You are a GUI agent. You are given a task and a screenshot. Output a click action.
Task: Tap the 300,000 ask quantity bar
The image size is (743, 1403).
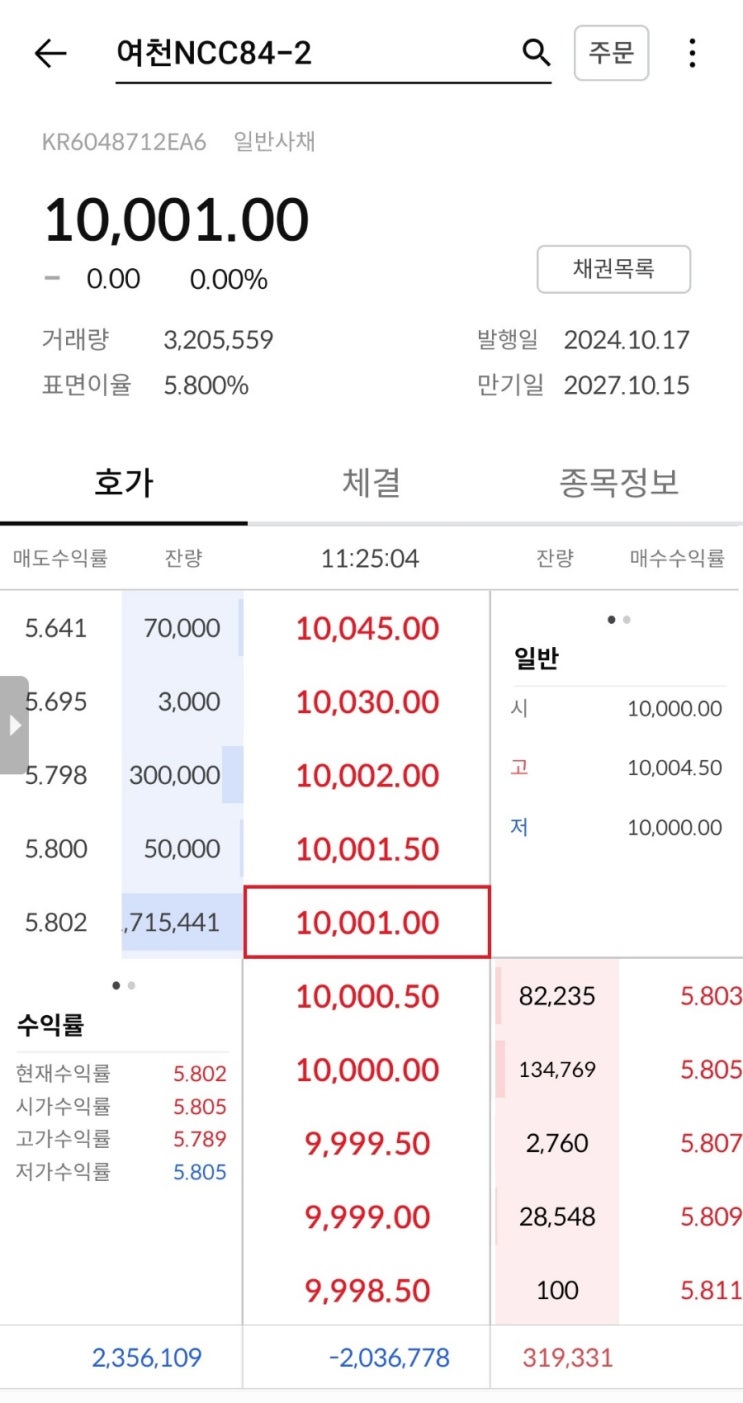[x=182, y=776]
